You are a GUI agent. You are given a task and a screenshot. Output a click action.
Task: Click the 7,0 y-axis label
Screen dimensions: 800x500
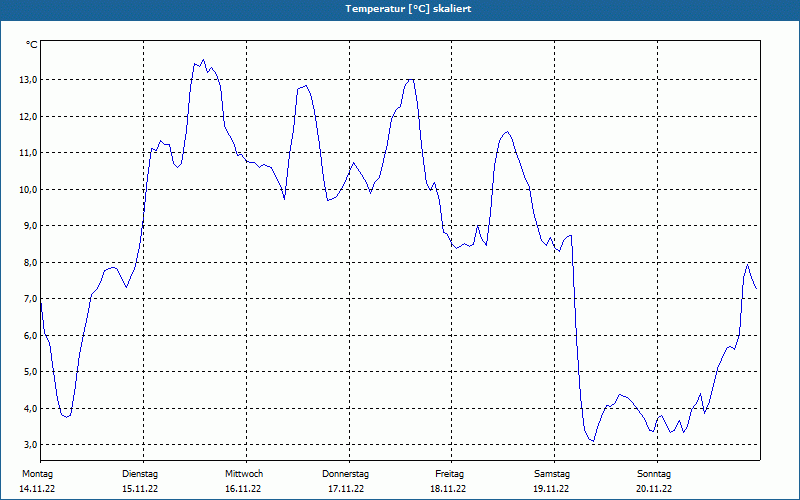pyautogui.click(x=31, y=298)
